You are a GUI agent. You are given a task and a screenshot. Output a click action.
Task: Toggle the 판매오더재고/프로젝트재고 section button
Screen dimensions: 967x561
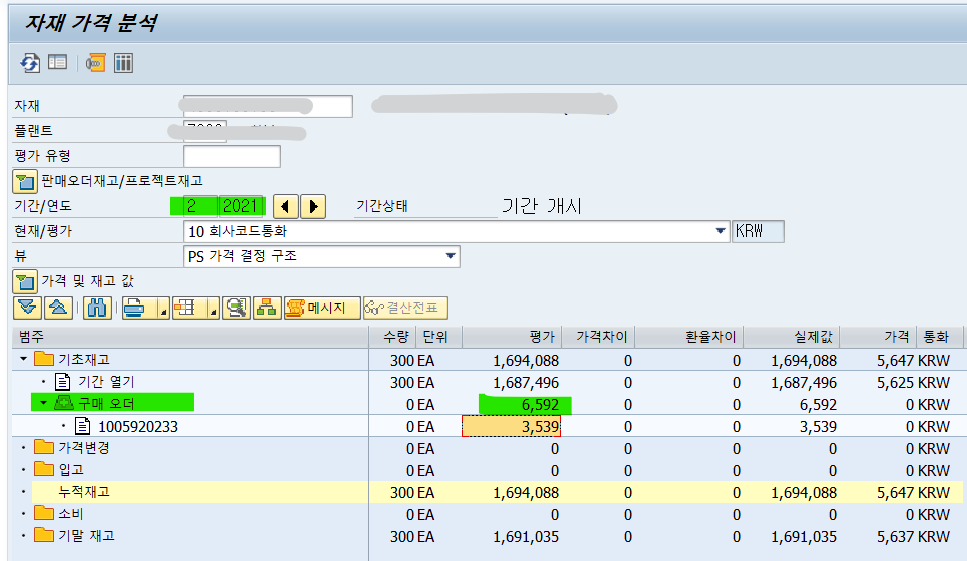tap(24, 181)
